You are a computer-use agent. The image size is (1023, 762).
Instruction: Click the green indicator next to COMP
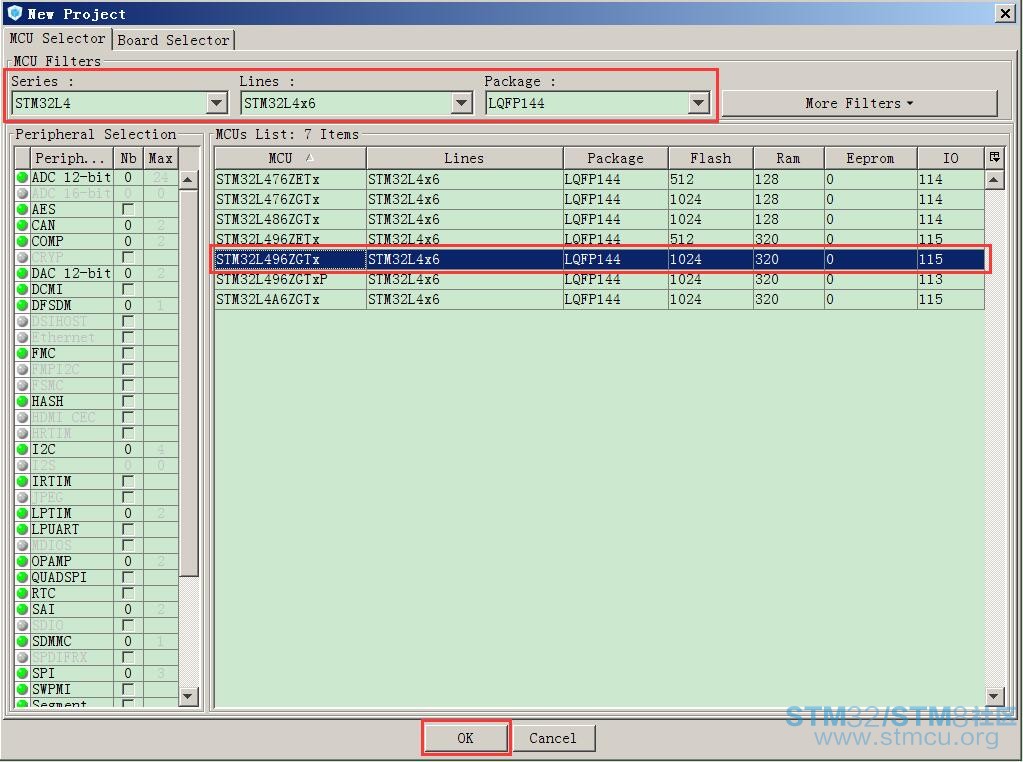(x=22, y=241)
